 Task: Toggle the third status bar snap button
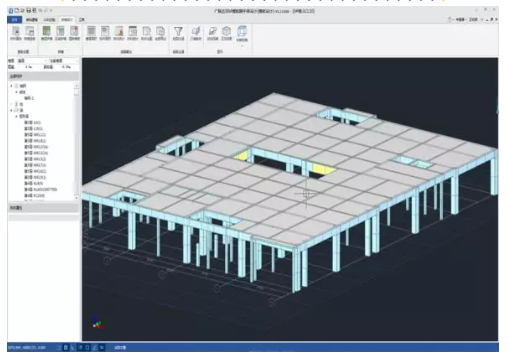73,348
